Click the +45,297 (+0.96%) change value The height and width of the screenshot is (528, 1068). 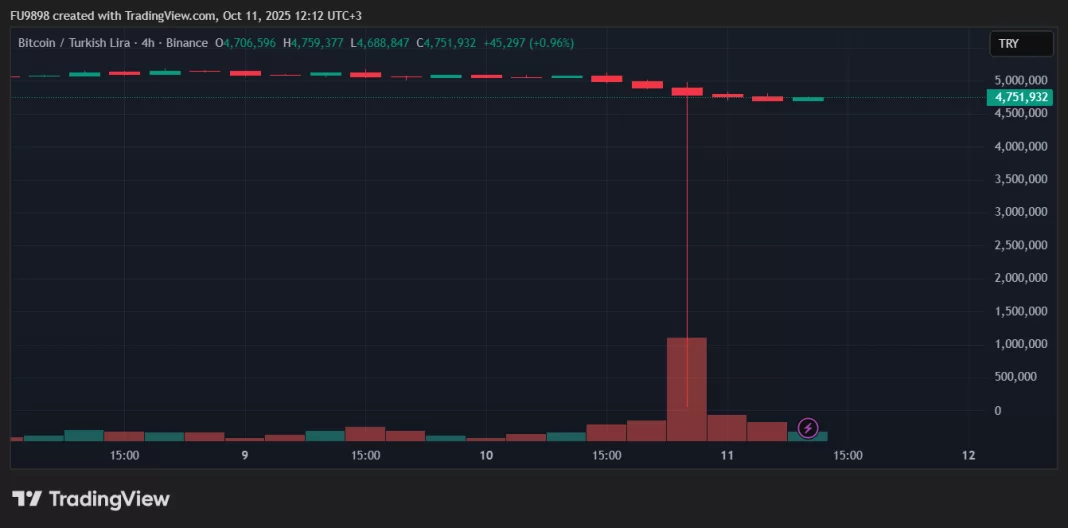coord(528,43)
